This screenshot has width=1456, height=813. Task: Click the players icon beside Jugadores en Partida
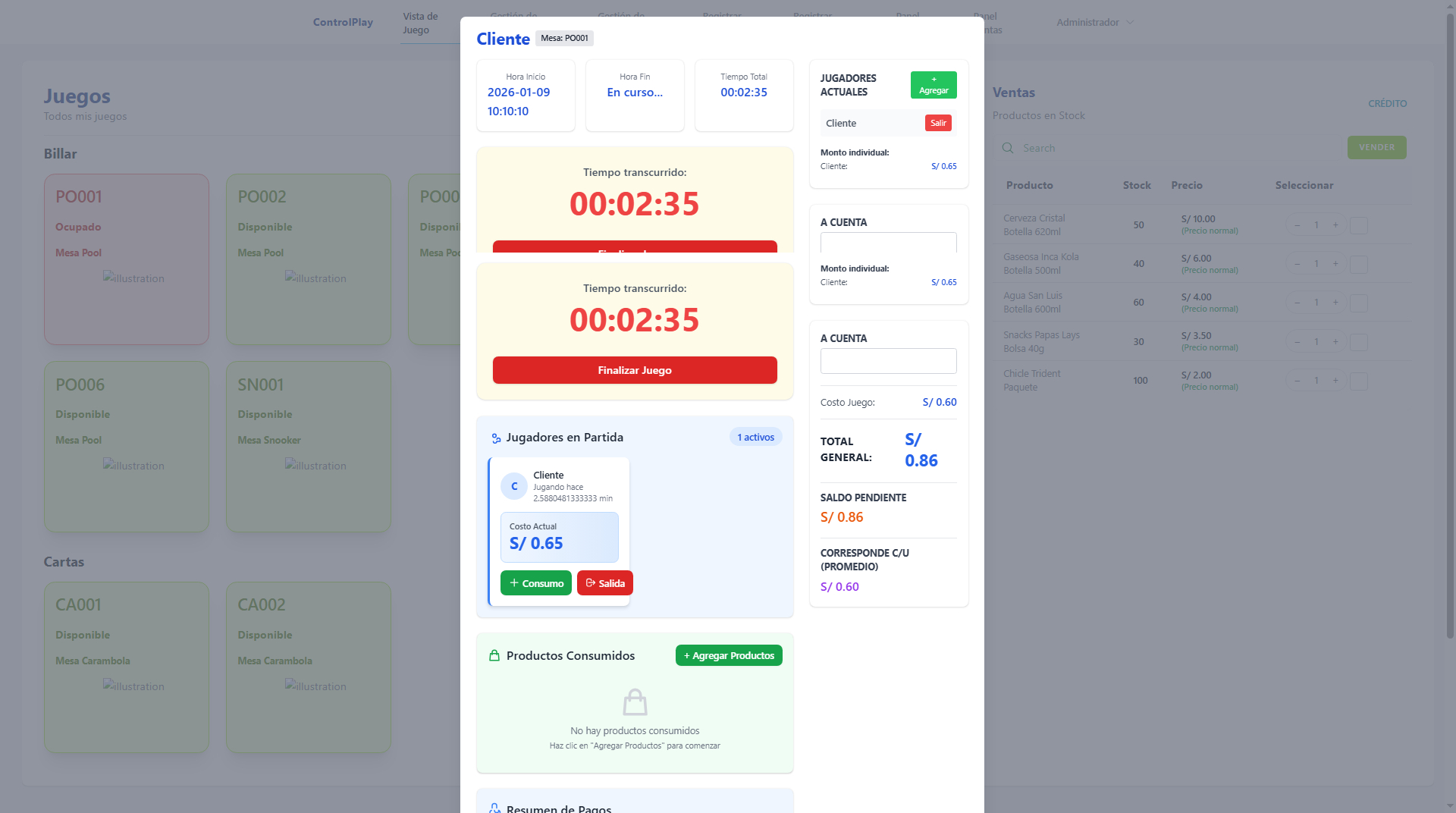[496, 438]
